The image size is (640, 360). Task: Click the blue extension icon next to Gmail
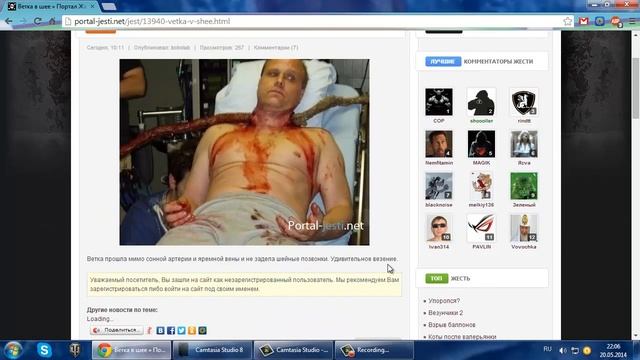tap(600, 21)
